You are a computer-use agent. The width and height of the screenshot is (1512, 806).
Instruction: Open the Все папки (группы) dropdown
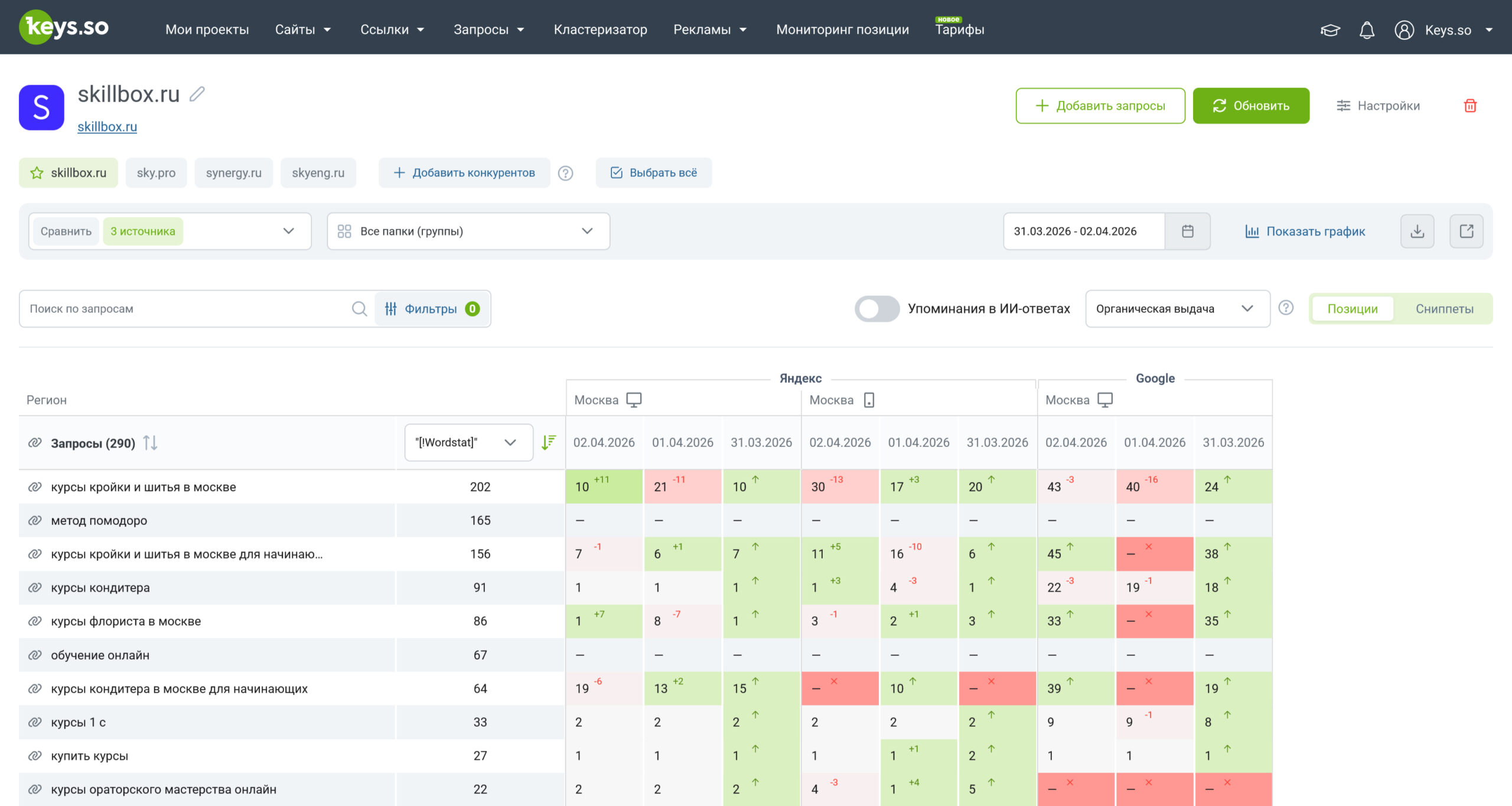coord(468,231)
